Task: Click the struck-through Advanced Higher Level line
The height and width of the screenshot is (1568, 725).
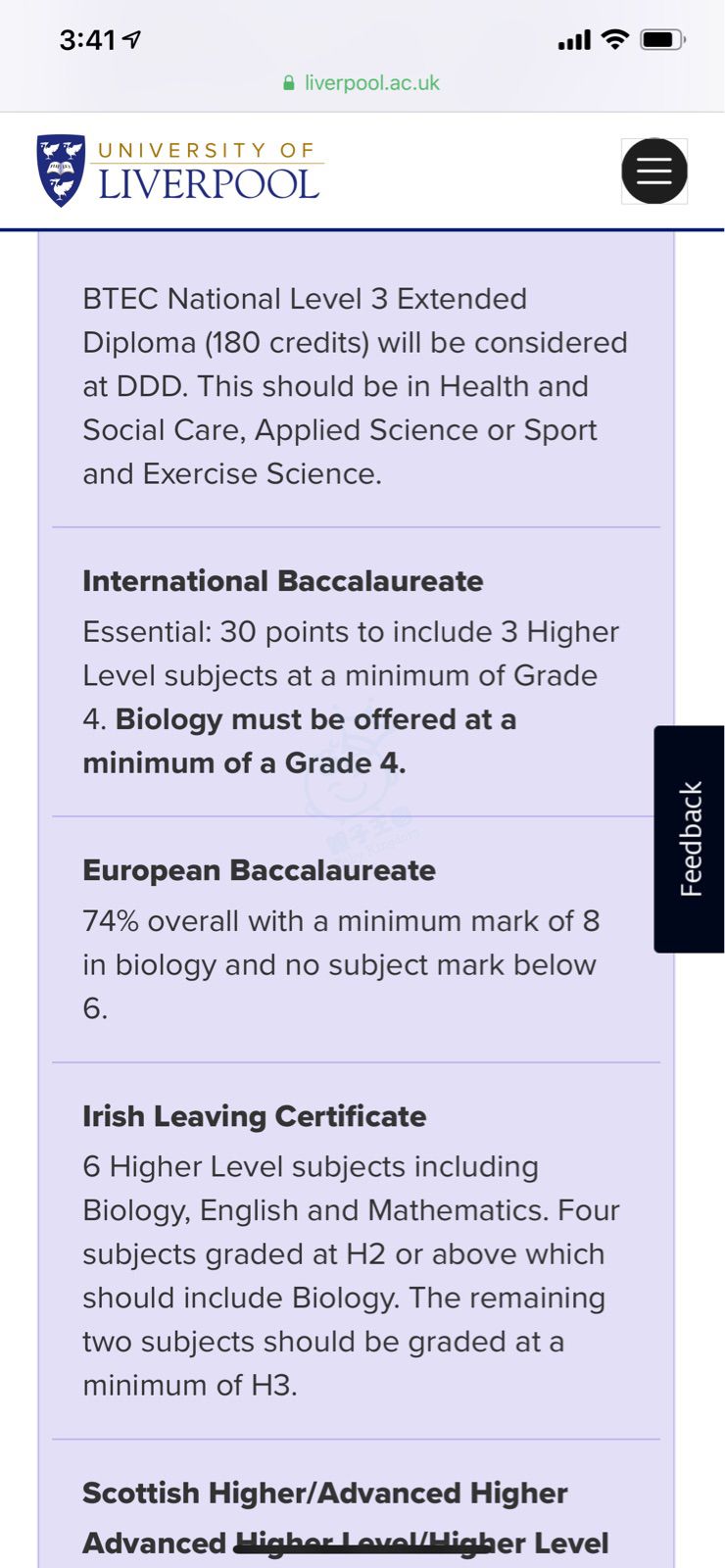Action: [x=346, y=1543]
